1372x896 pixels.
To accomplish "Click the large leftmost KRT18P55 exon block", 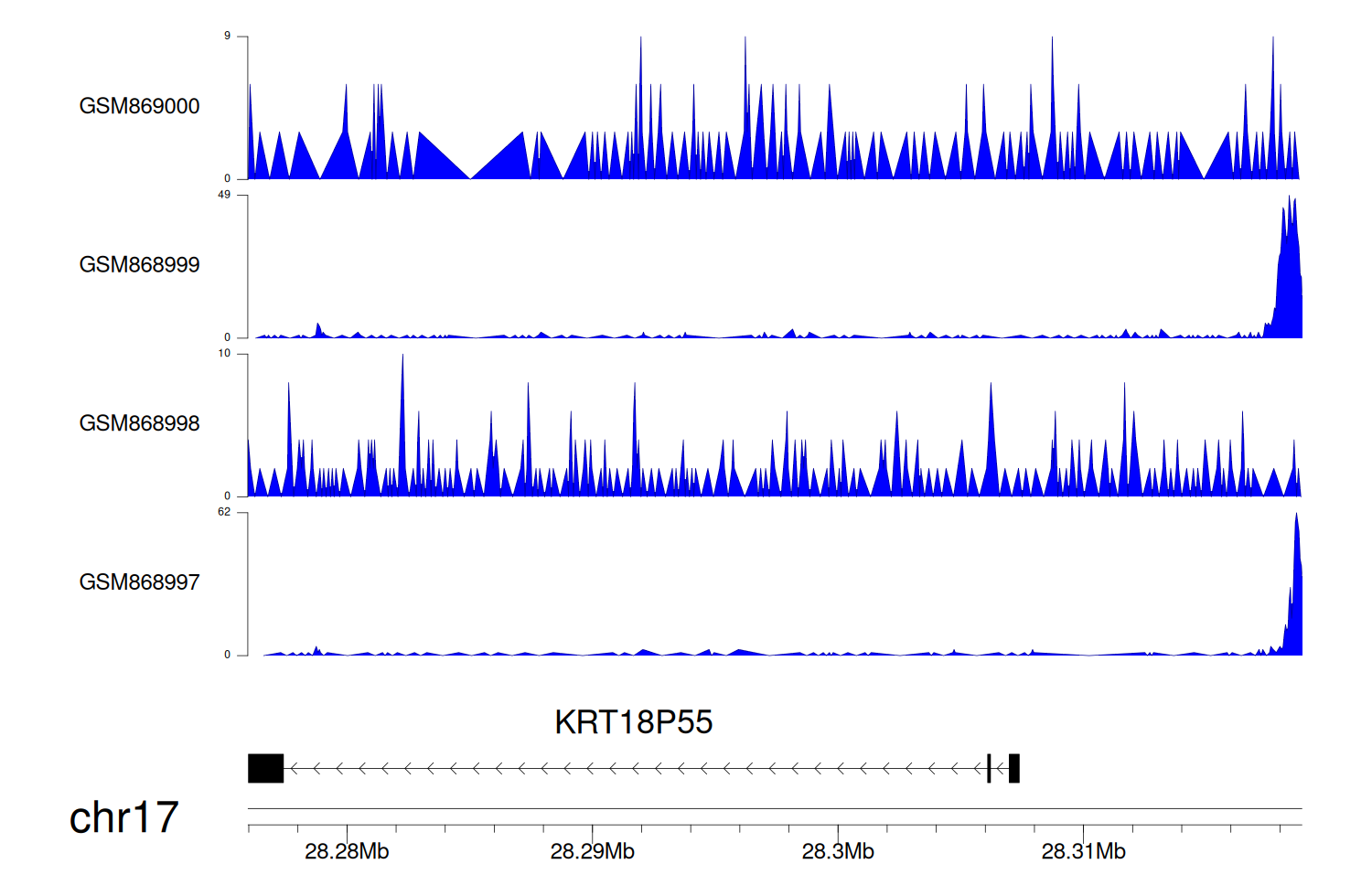I will 266,768.
